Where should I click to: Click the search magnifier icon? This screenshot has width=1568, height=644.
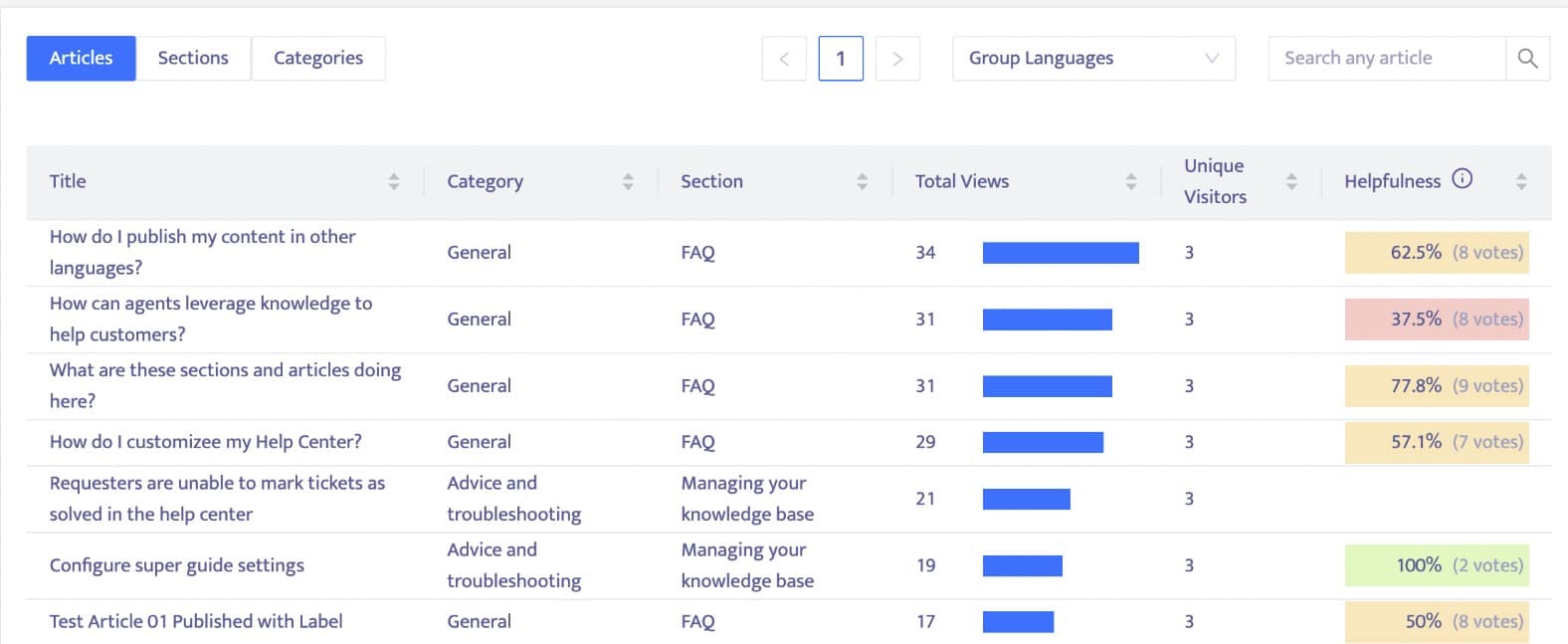[1527, 59]
